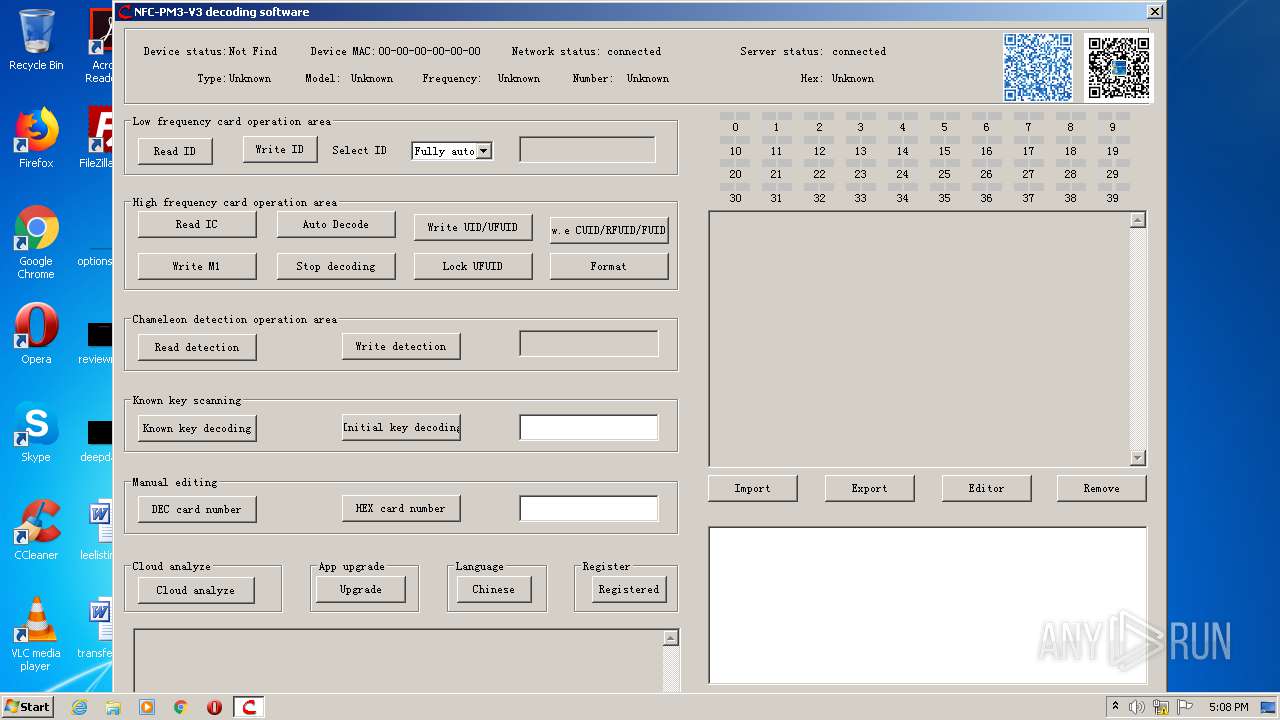Click the Registered button
The width and height of the screenshot is (1280, 720).
coord(629,589)
